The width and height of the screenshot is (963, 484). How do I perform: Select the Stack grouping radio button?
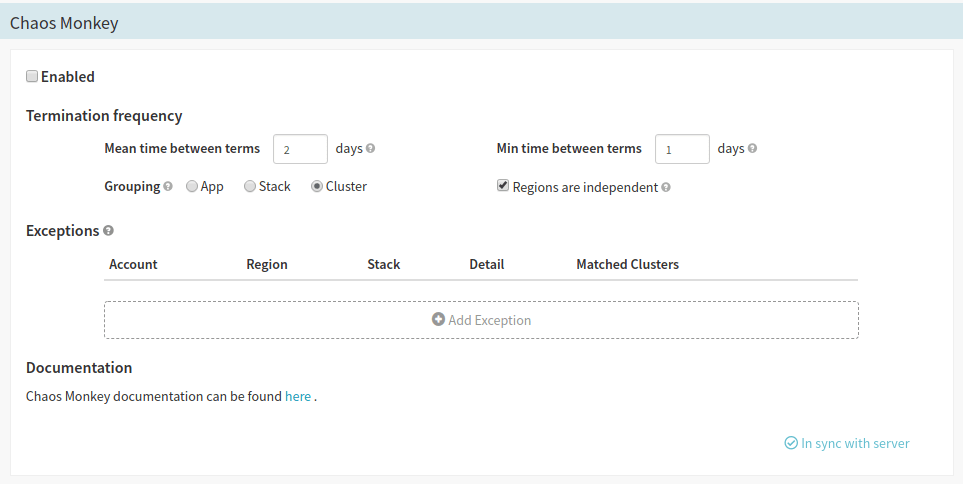tap(250, 186)
